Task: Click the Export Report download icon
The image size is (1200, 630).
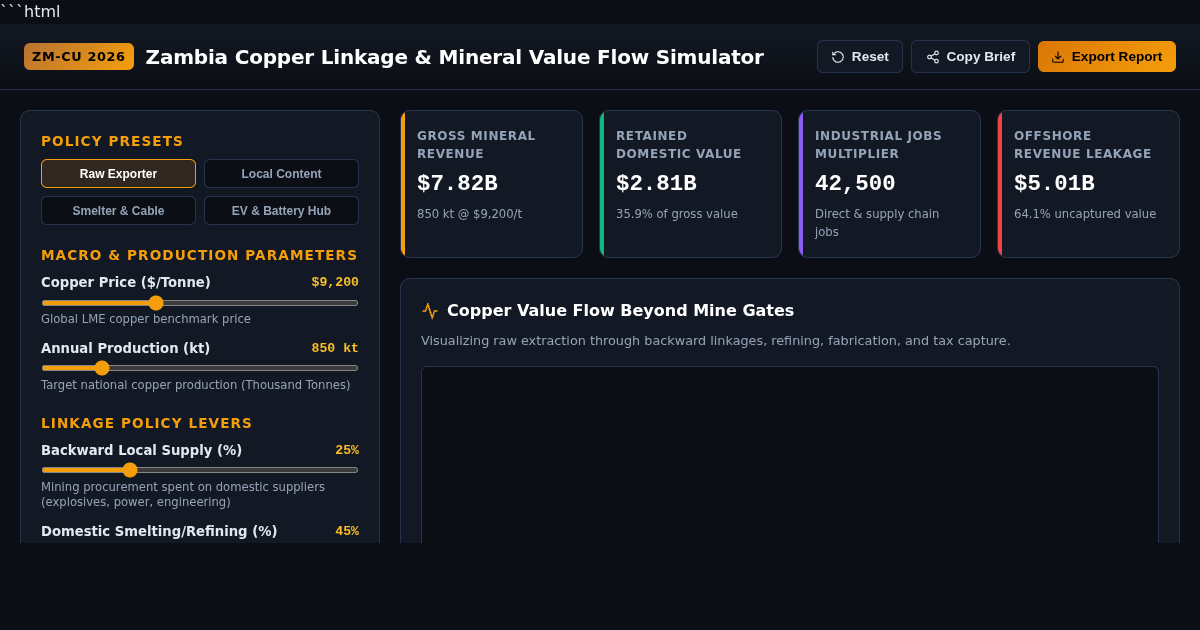Action: coord(1058,57)
